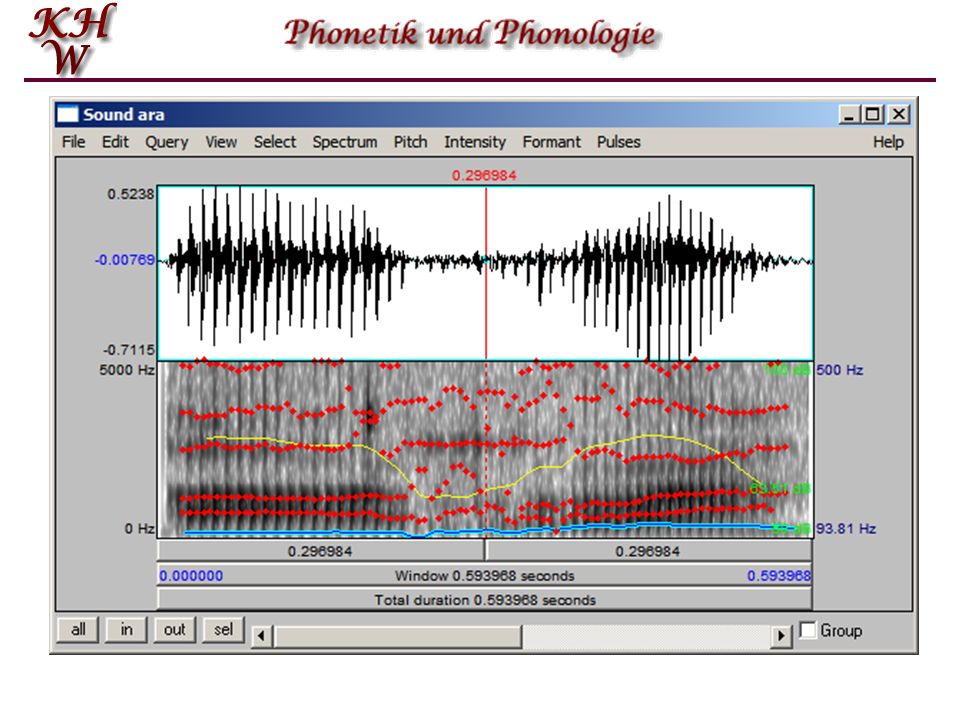This screenshot has width=960, height=720.
Task: Open the Query menu
Action: click(x=167, y=142)
